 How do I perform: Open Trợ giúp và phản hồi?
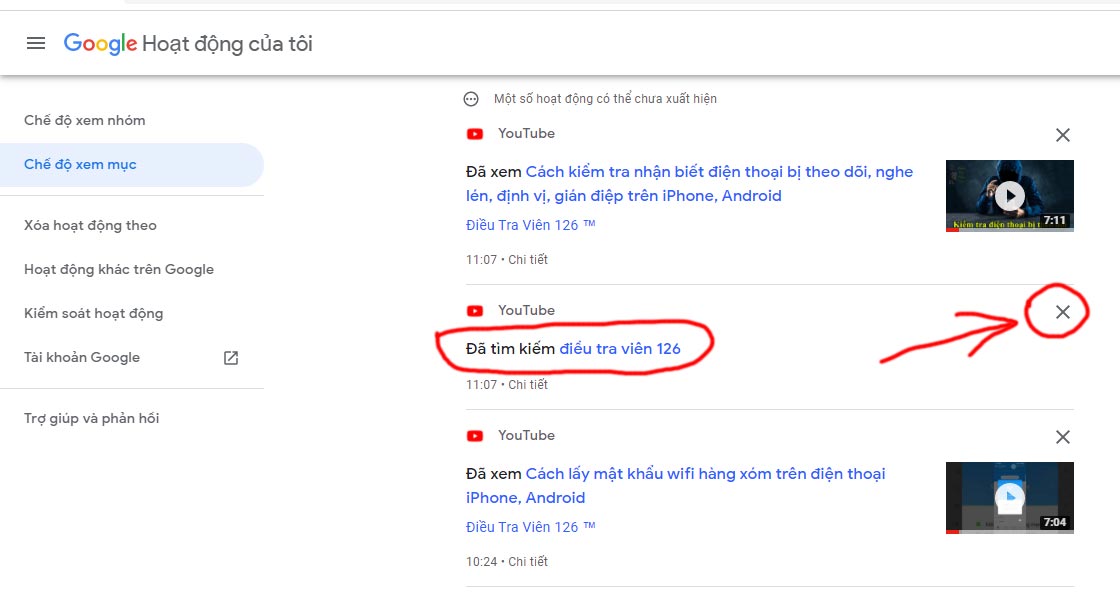[x=91, y=418]
